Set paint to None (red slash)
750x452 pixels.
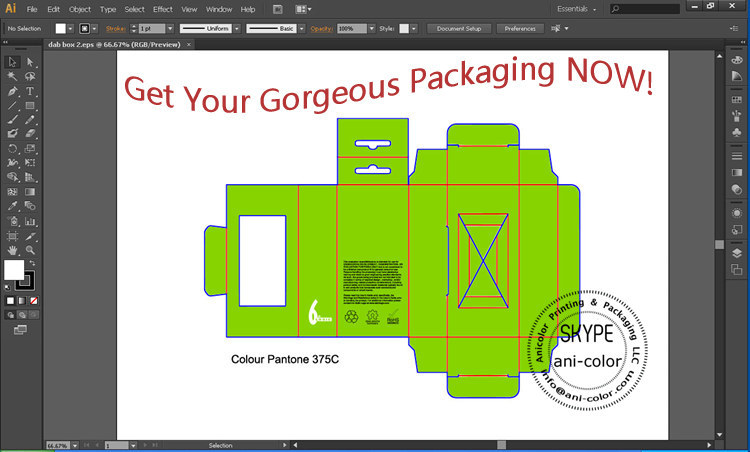33,301
